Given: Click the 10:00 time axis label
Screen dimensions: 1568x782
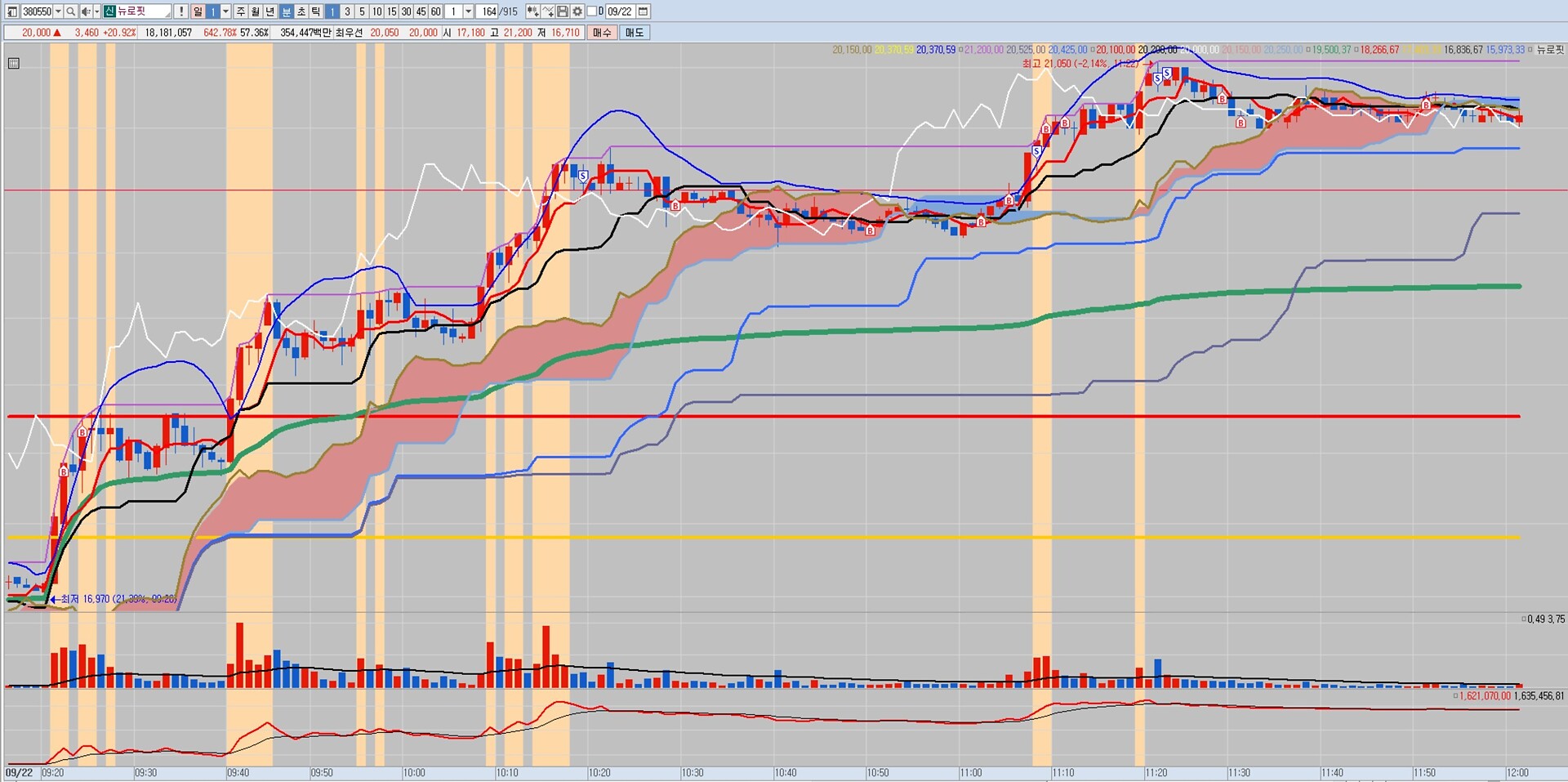Looking at the screenshot, I should 414,772.
